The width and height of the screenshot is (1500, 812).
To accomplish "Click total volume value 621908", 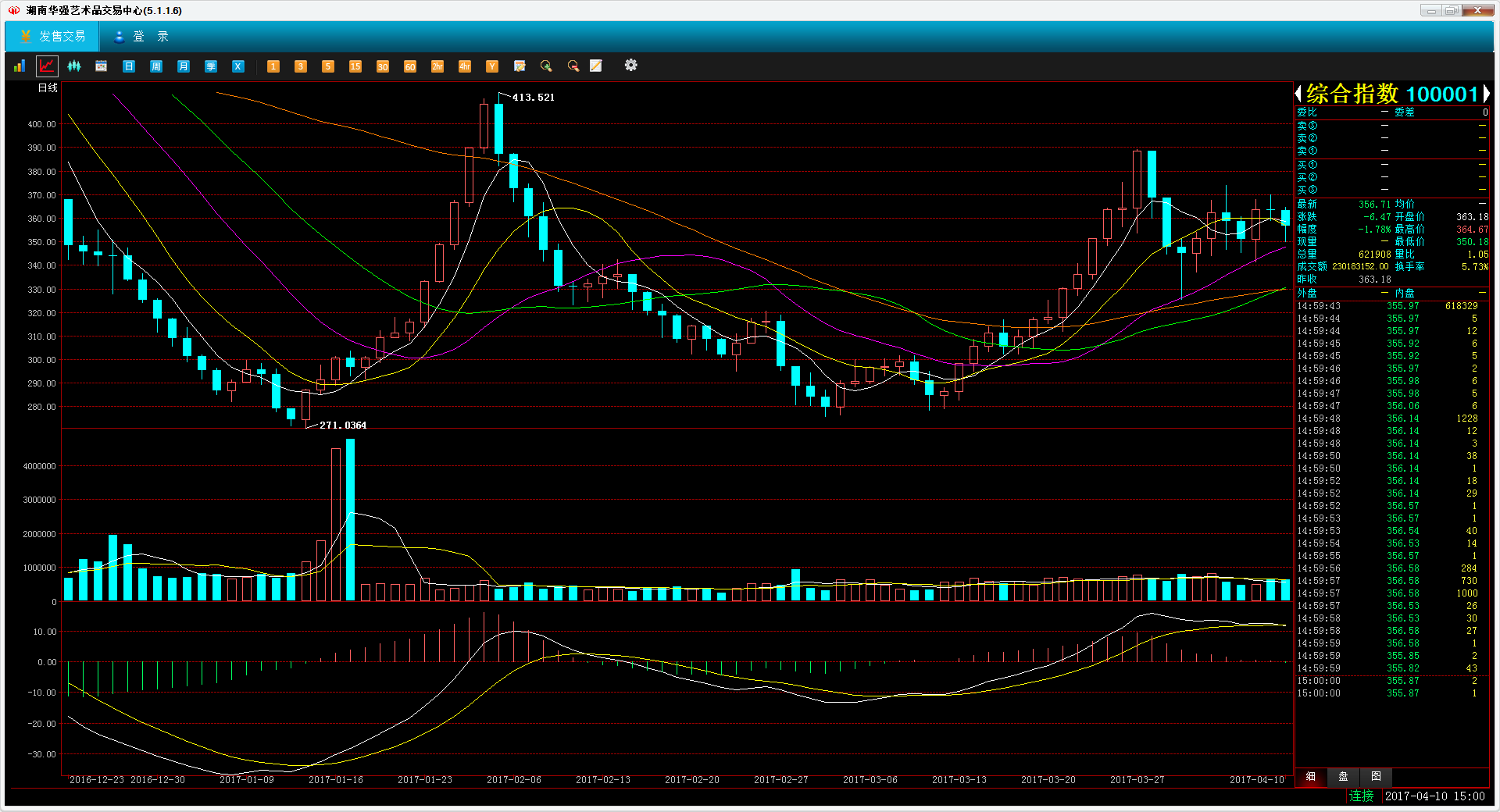I will pos(1374,255).
